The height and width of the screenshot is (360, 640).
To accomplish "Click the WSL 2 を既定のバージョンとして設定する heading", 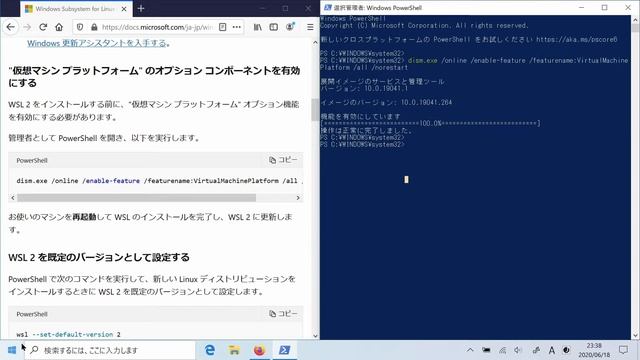I will 99,257.
